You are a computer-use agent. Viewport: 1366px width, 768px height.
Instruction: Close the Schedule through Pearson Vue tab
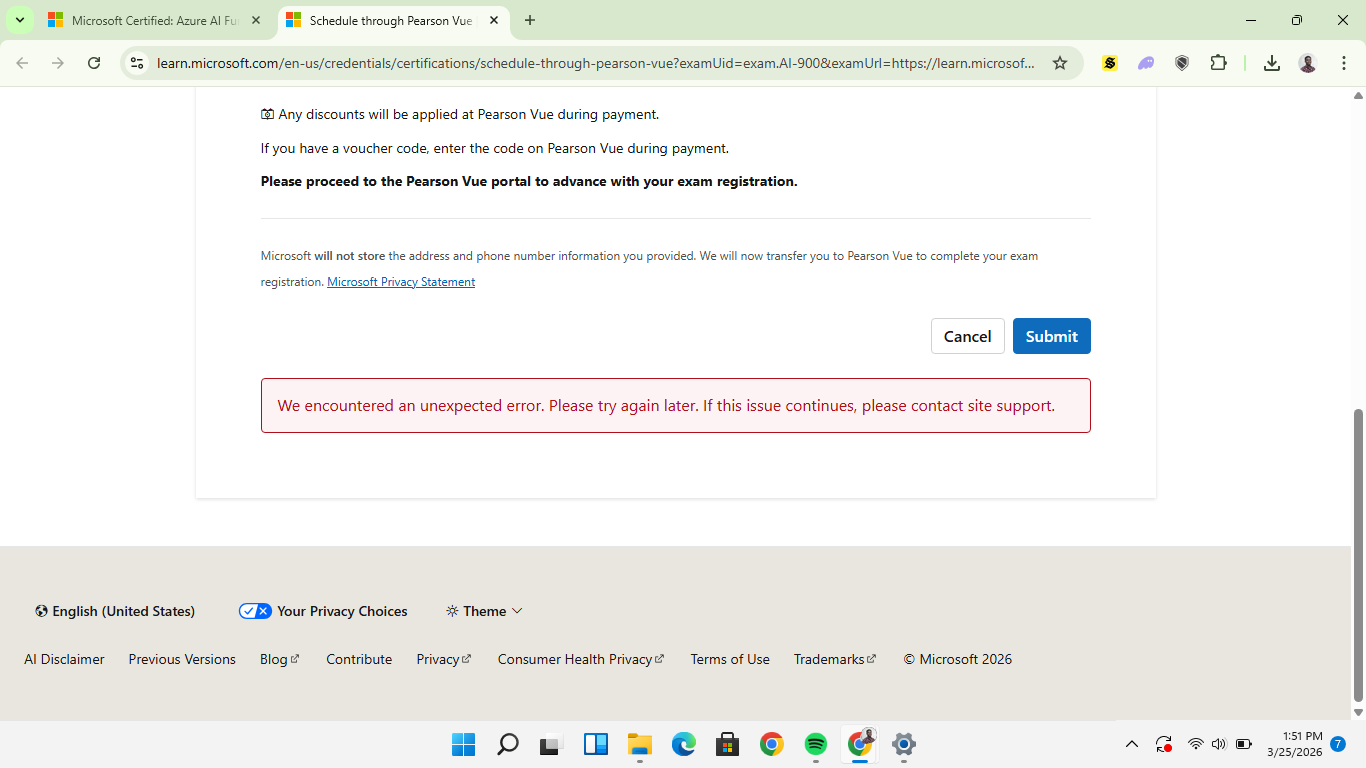(x=493, y=20)
